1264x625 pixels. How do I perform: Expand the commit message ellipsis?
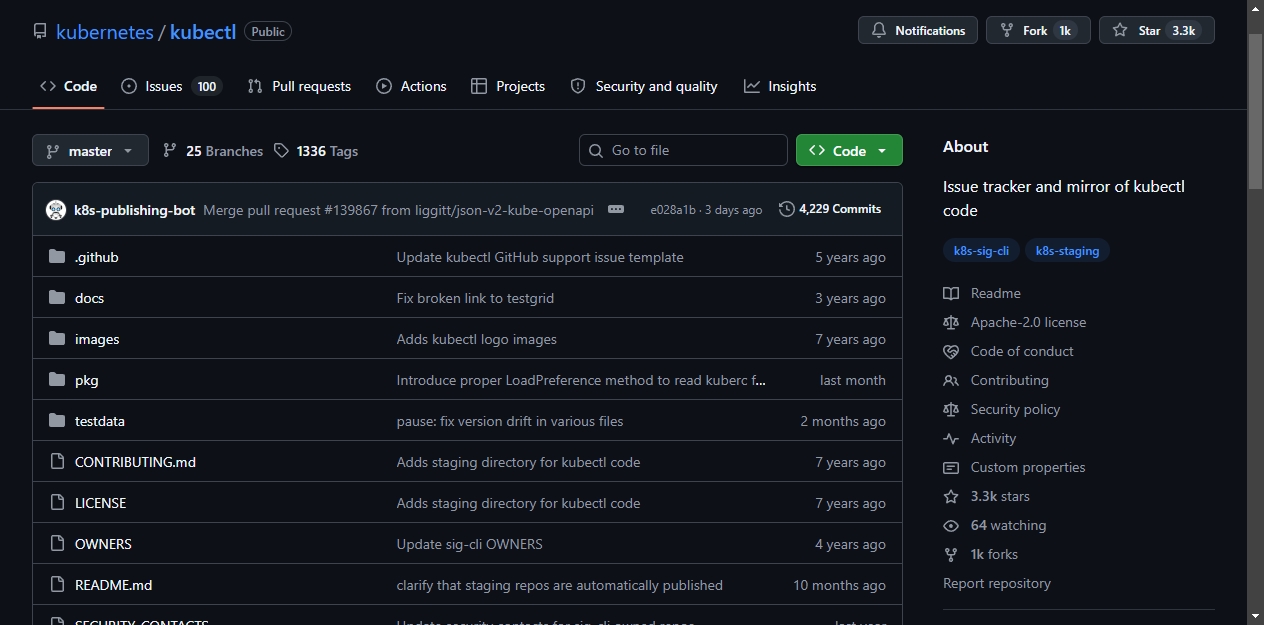(616, 209)
